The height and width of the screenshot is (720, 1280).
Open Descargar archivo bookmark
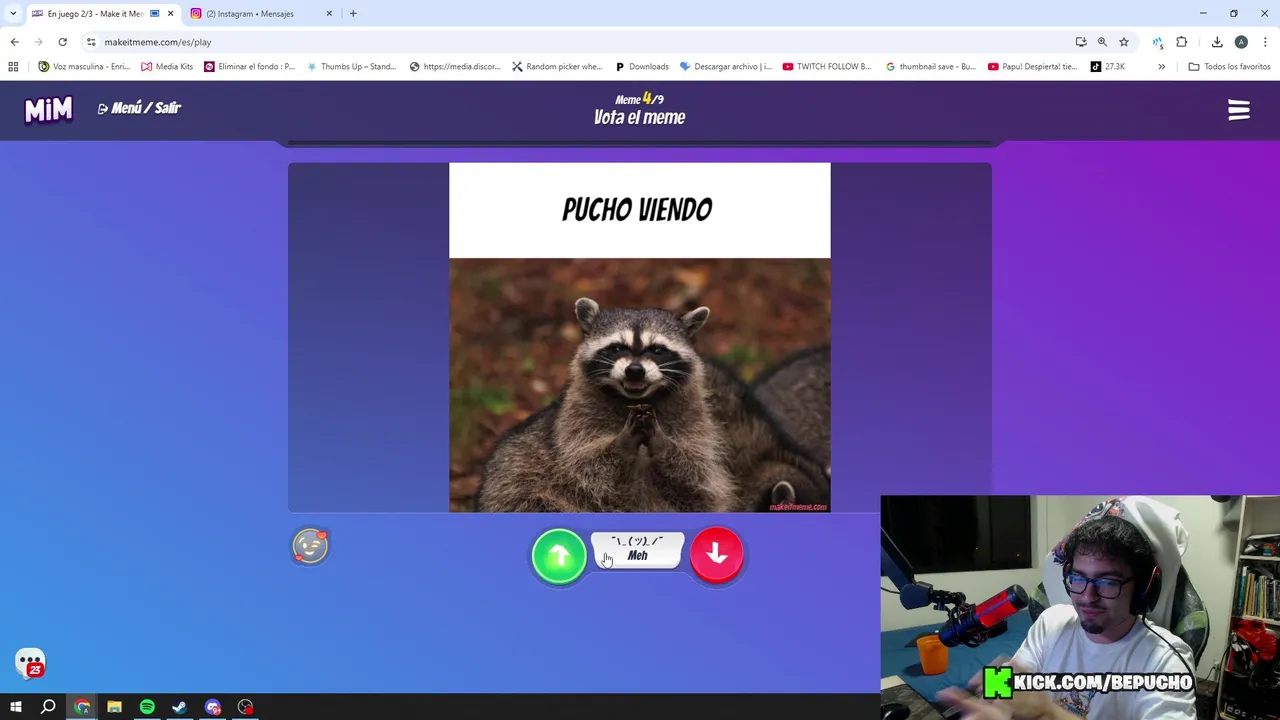pos(725,67)
